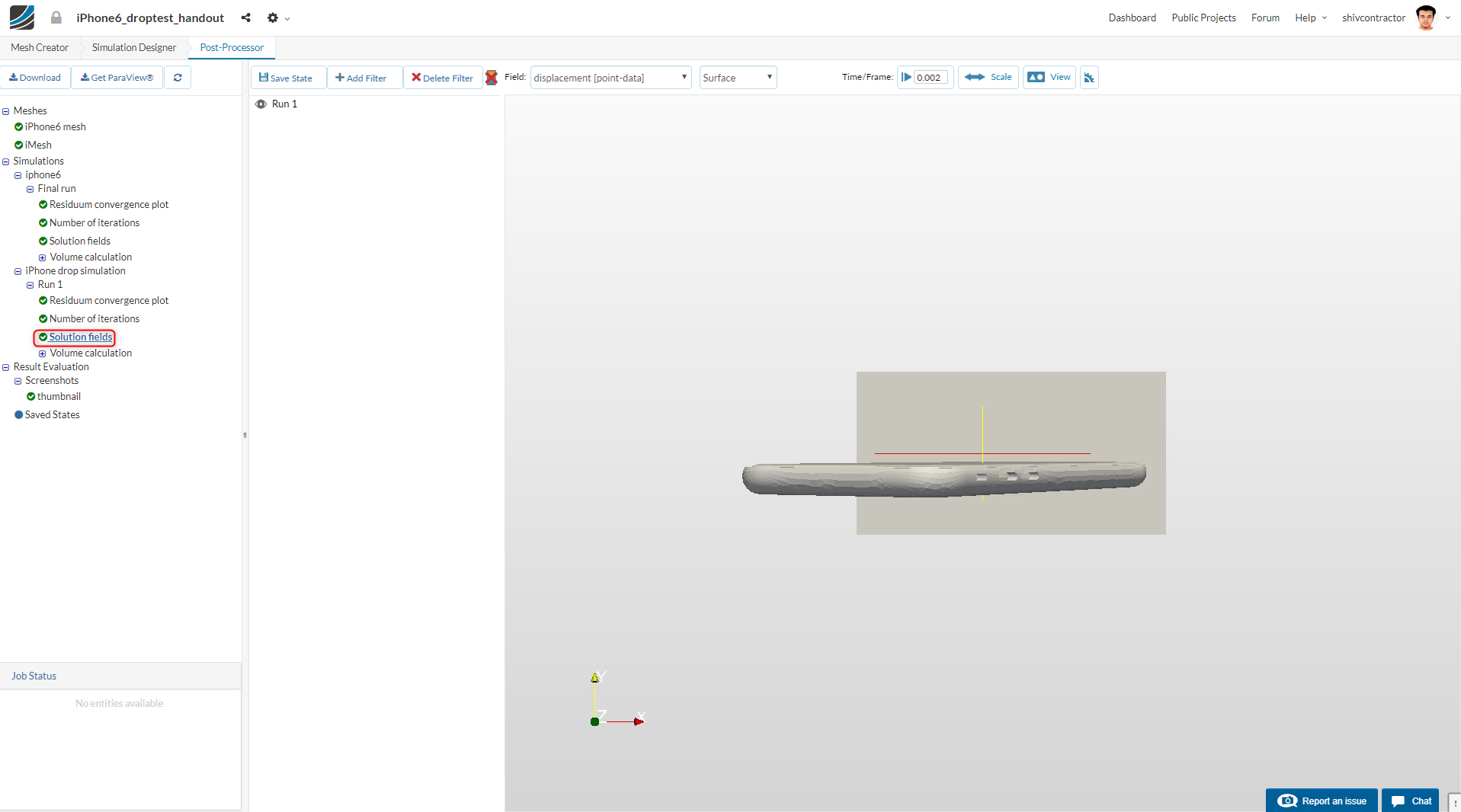Open the Forum link
Screen dimensions: 1461x812
point(1265,18)
